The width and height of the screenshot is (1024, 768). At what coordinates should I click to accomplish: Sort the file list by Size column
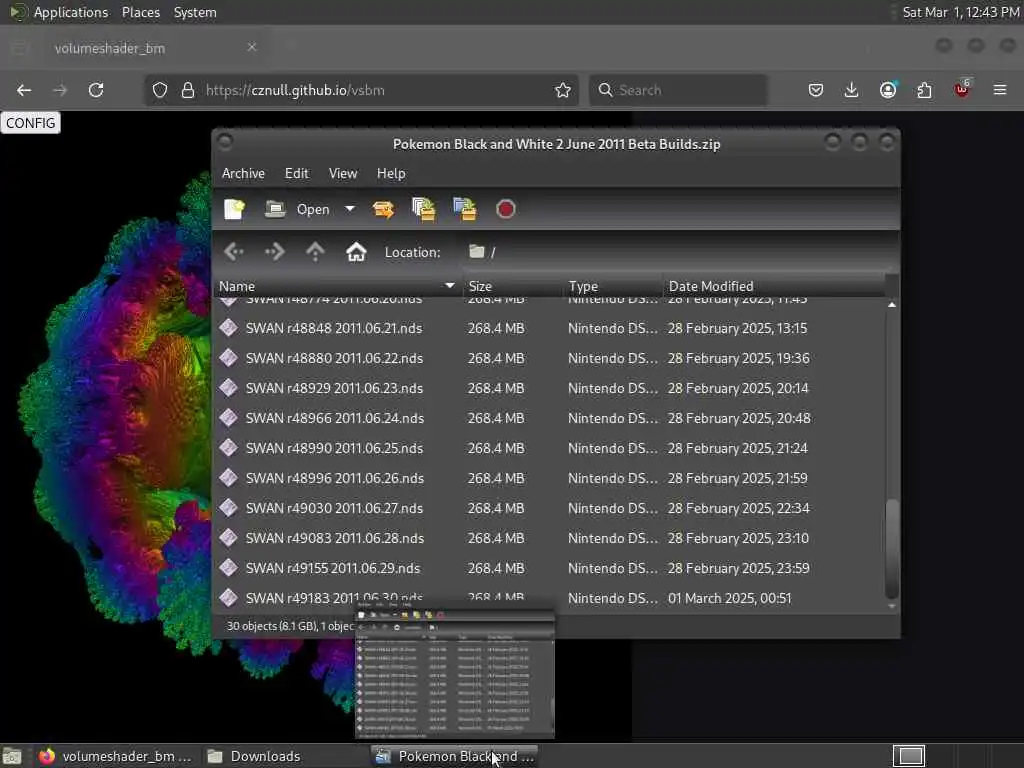(x=513, y=286)
